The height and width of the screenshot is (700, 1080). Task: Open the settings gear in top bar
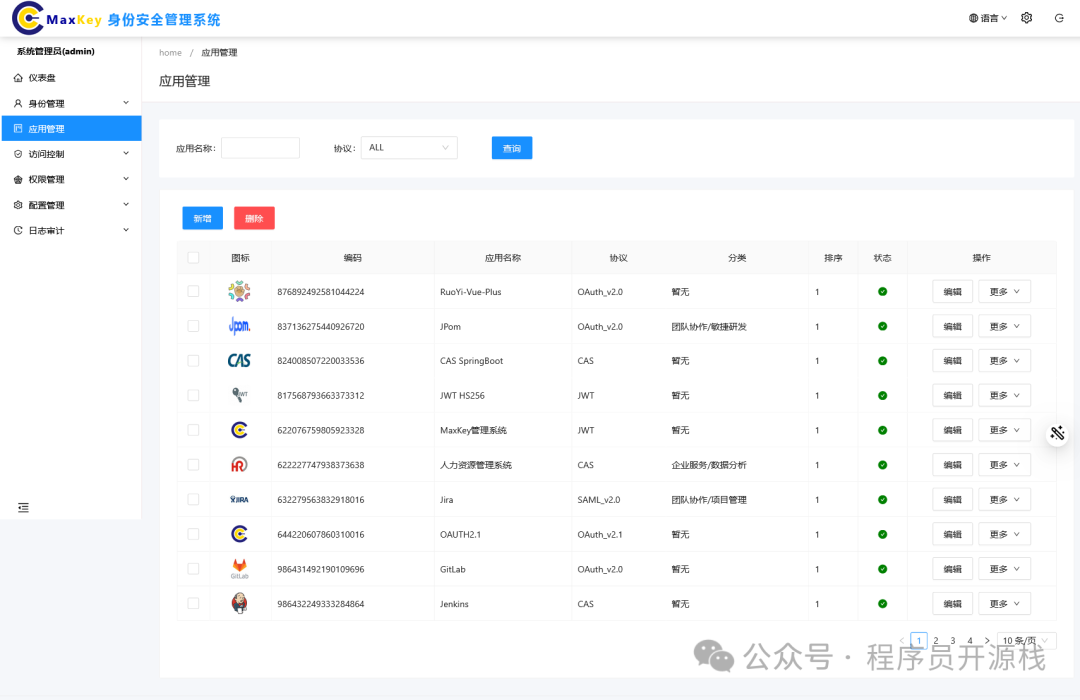1026,17
